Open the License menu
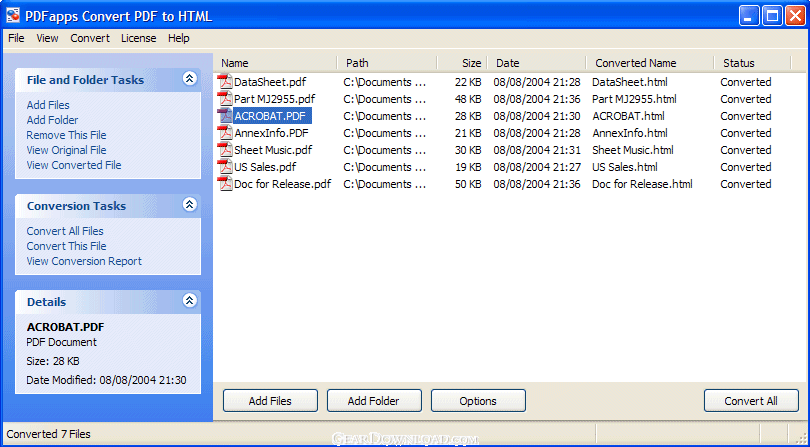The image size is (810, 447). (x=138, y=38)
